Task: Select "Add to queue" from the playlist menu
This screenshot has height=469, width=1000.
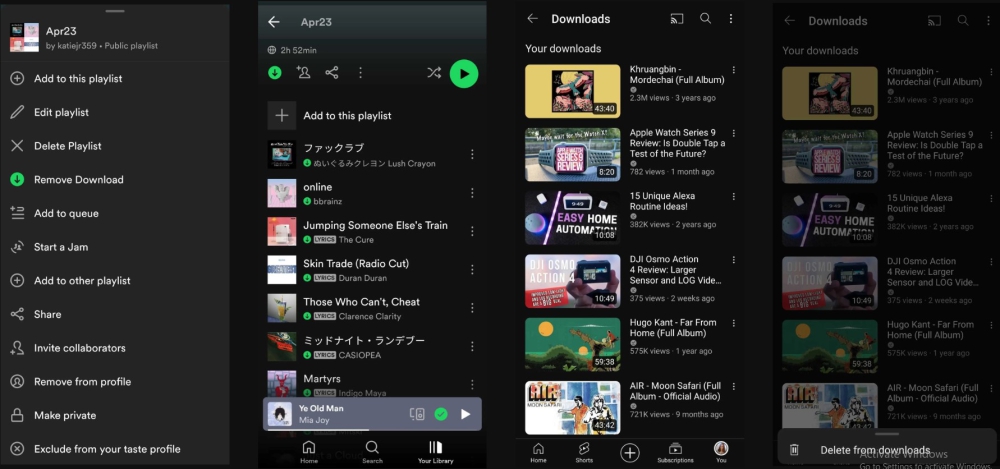Action: pos(66,213)
